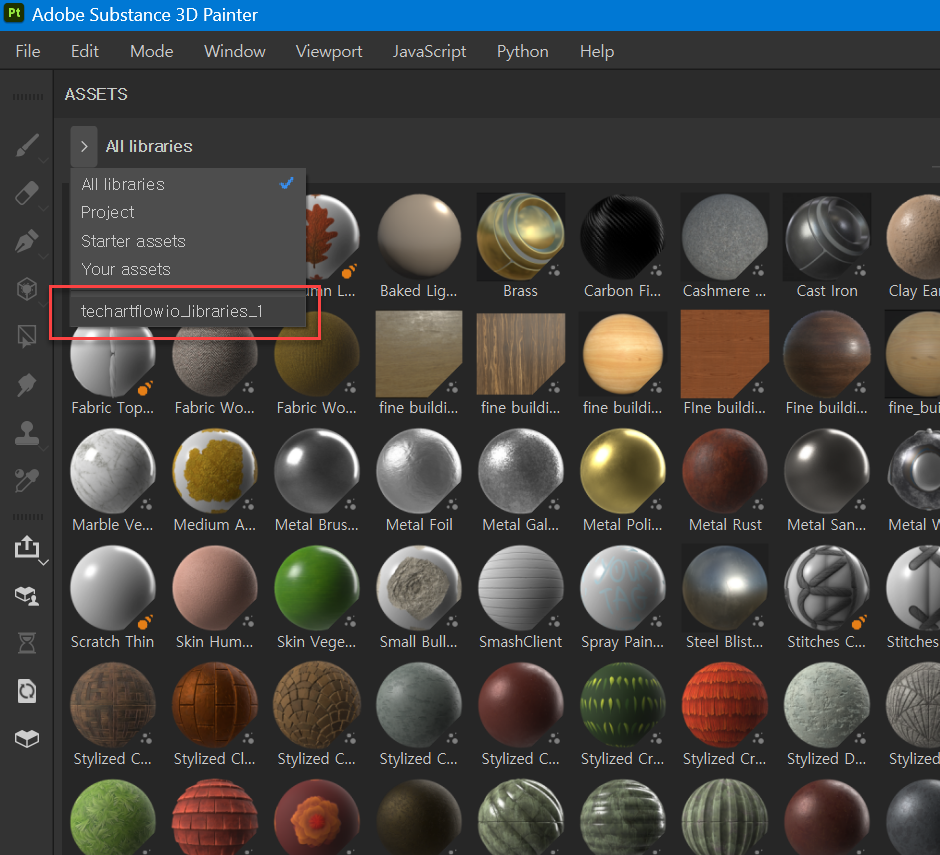
Task: Select the Metal Gal... material thumbnail
Action: (520, 471)
